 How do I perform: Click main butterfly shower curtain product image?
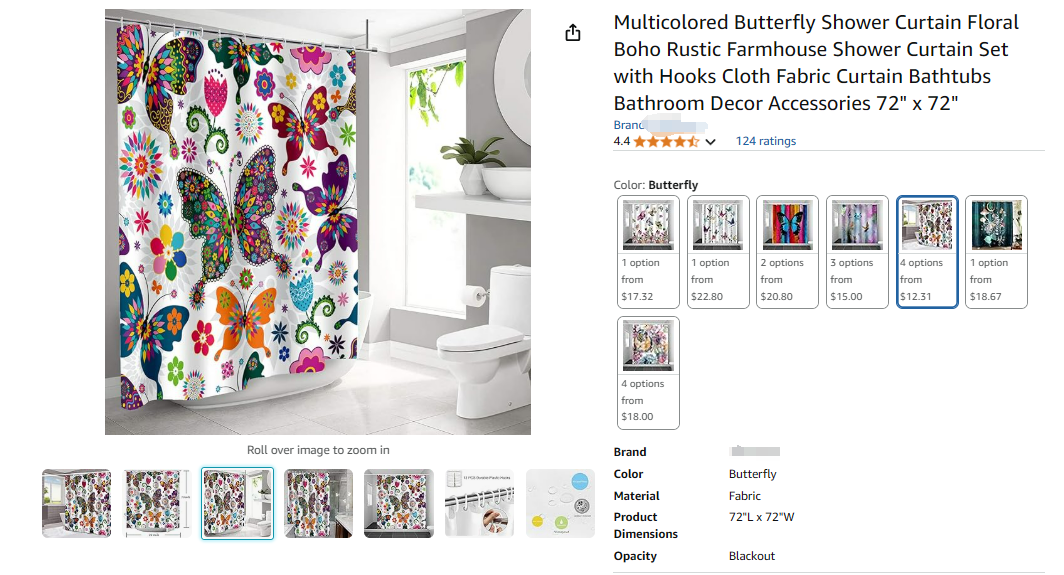pos(318,222)
